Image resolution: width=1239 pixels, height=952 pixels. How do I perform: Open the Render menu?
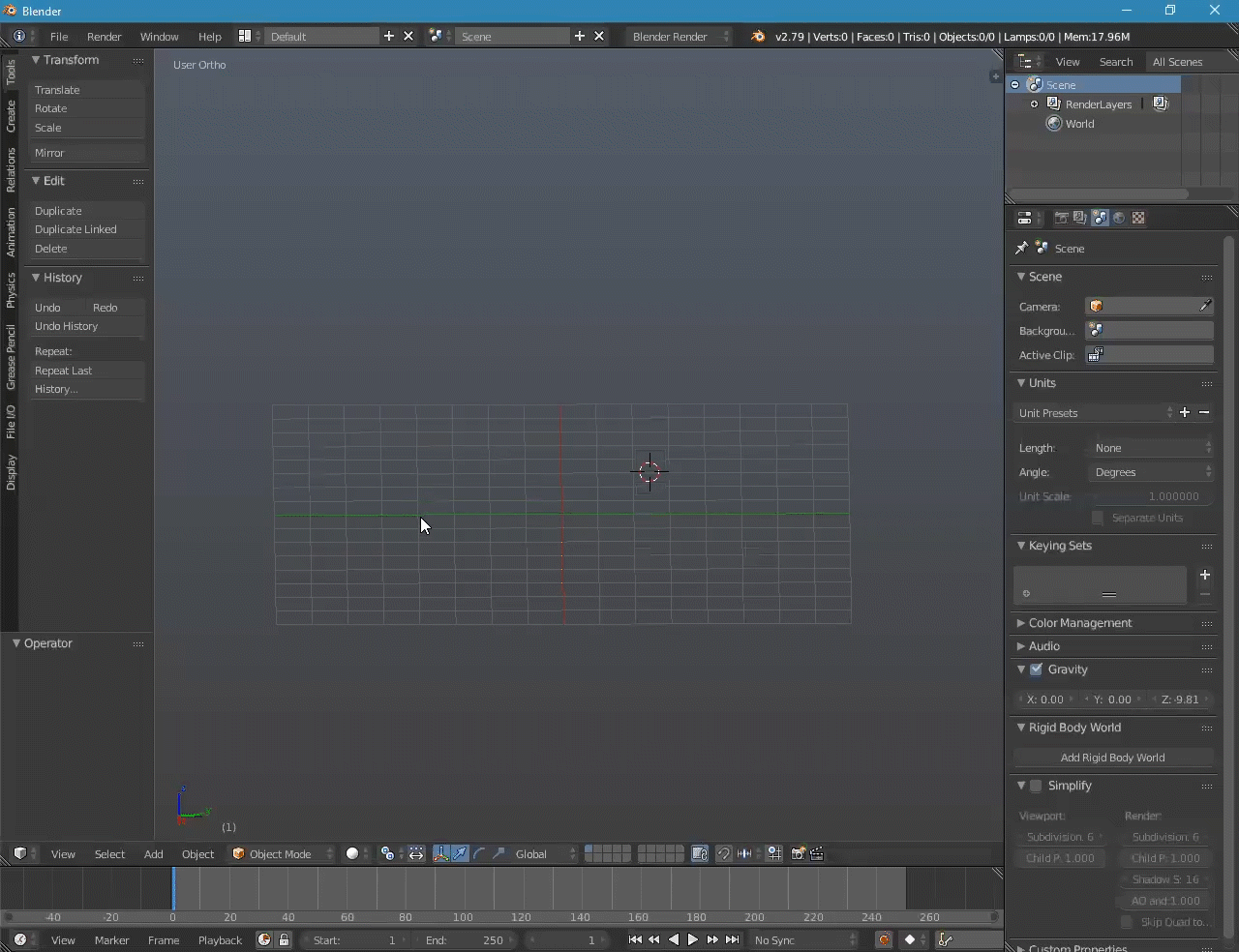tap(105, 36)
